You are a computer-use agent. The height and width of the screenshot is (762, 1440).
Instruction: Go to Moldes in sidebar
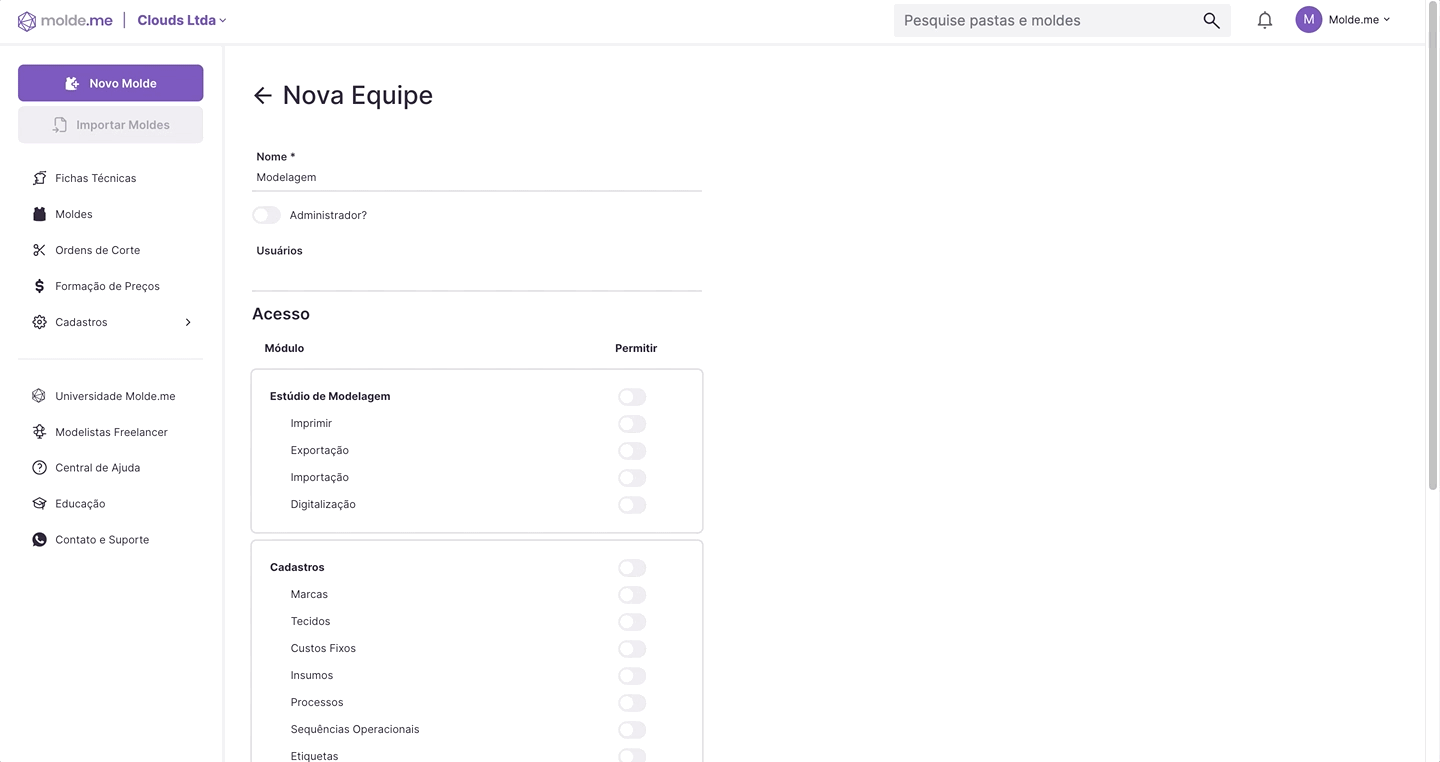click(x=74, y=214)
